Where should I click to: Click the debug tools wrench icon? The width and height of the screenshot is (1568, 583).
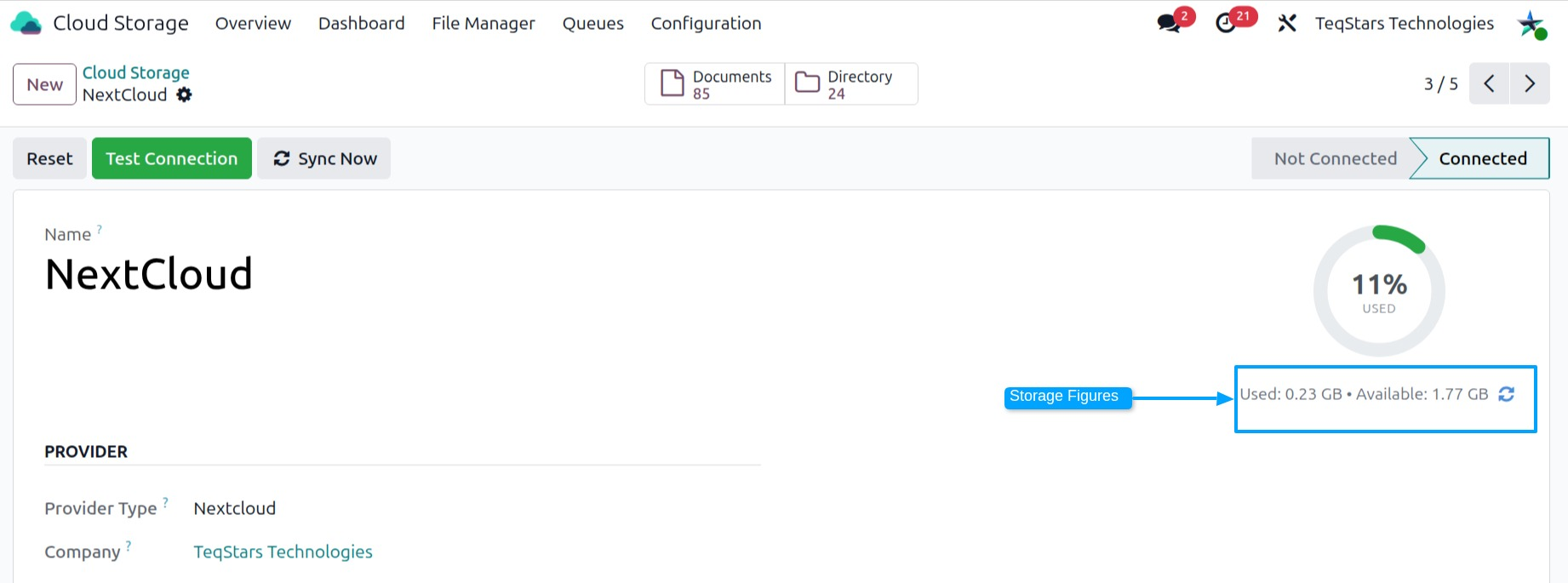click(x=1287, y=23)
